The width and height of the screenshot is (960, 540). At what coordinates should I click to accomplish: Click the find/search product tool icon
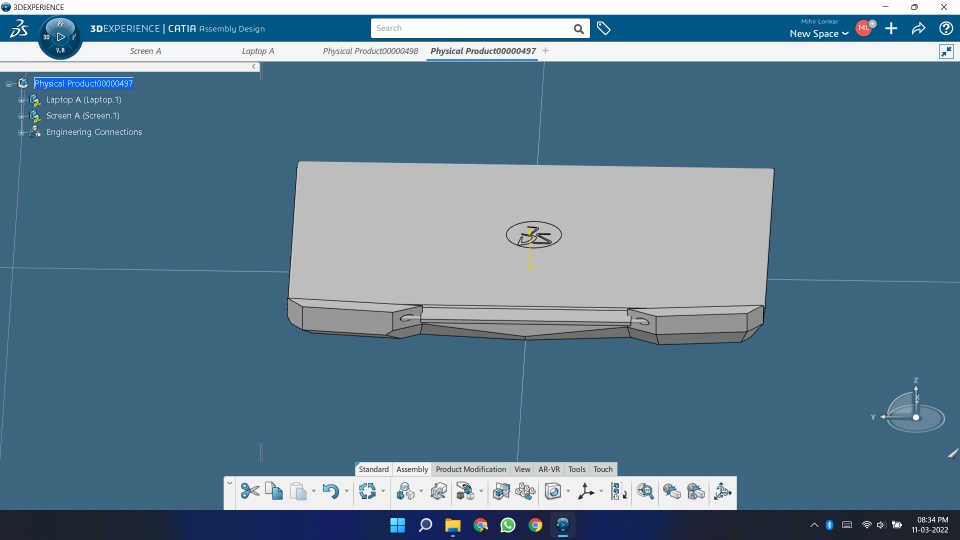tap(405, 491)
